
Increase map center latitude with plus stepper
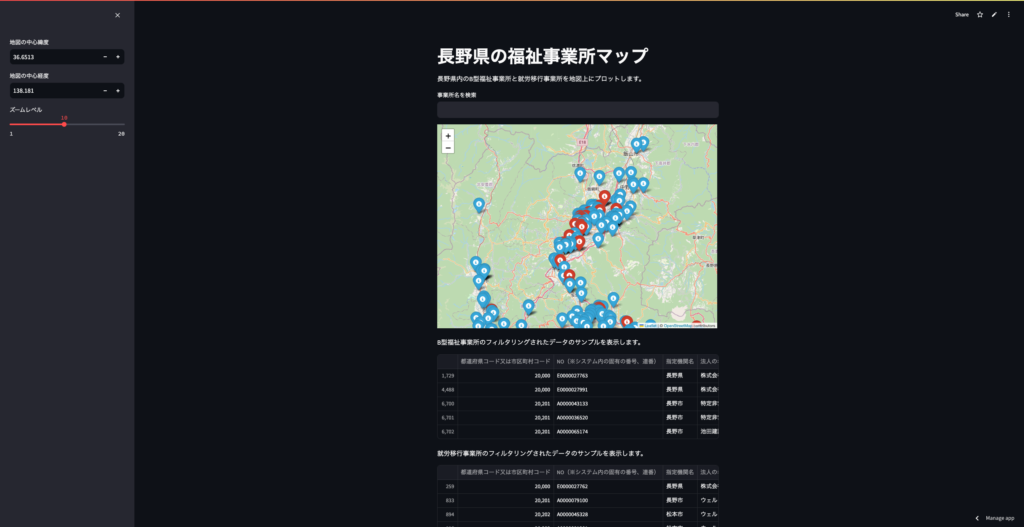pos(118,57)
